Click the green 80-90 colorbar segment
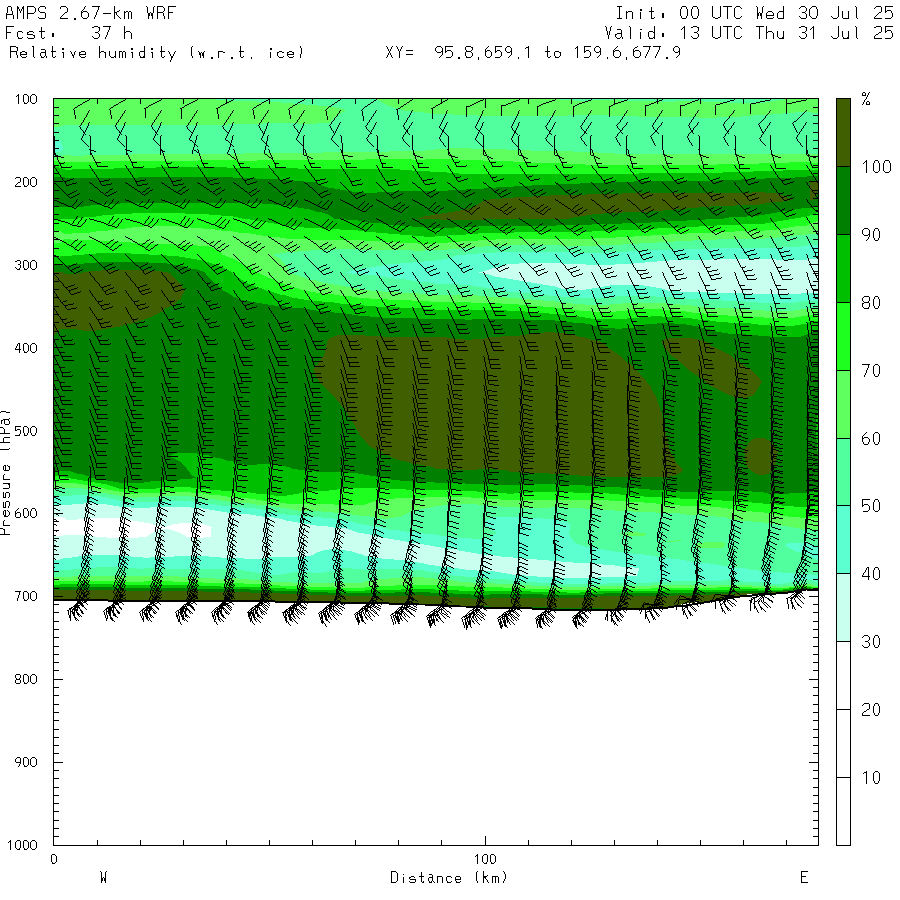Viewport: 900px width, 900px height. [x=843, y=268]
